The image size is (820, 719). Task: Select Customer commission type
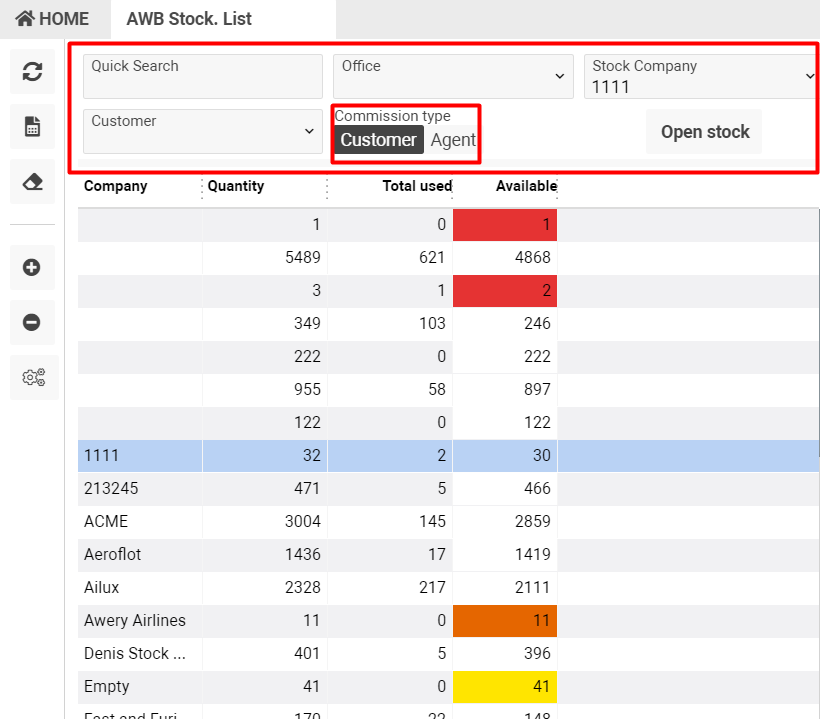point(378,140)
